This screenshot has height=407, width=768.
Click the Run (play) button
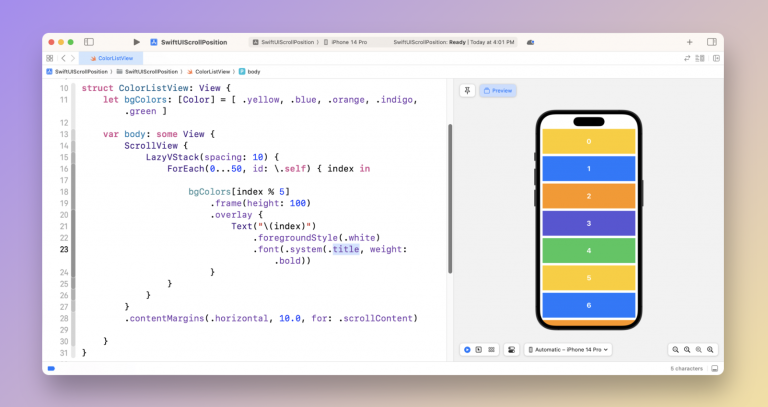click(x=137, y=42)
